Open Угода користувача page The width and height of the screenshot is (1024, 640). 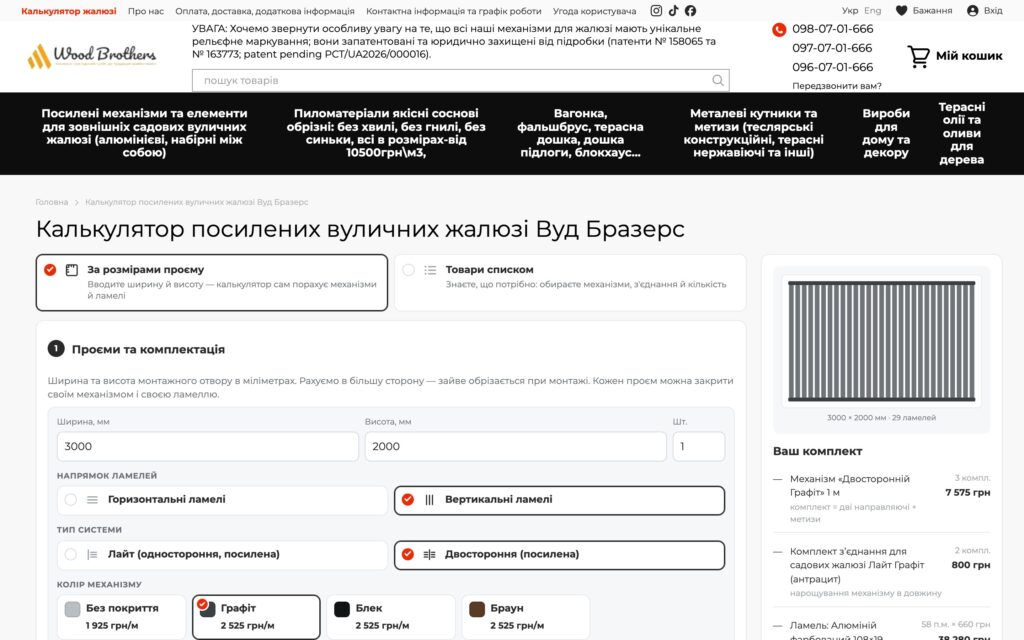tap(594, 11)
